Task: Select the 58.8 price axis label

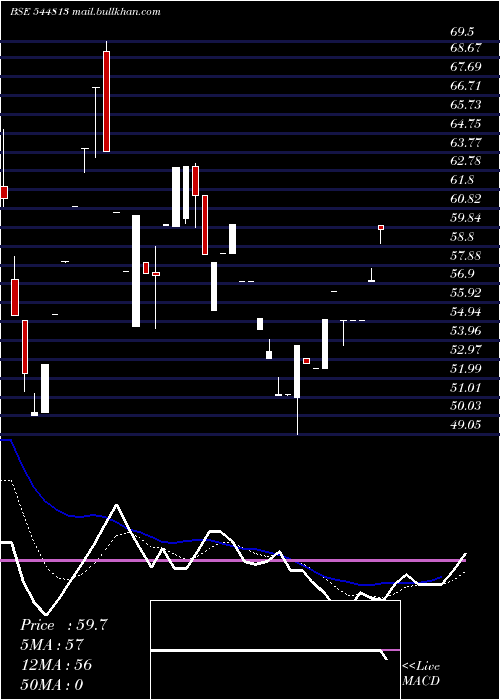Action: 462,237
